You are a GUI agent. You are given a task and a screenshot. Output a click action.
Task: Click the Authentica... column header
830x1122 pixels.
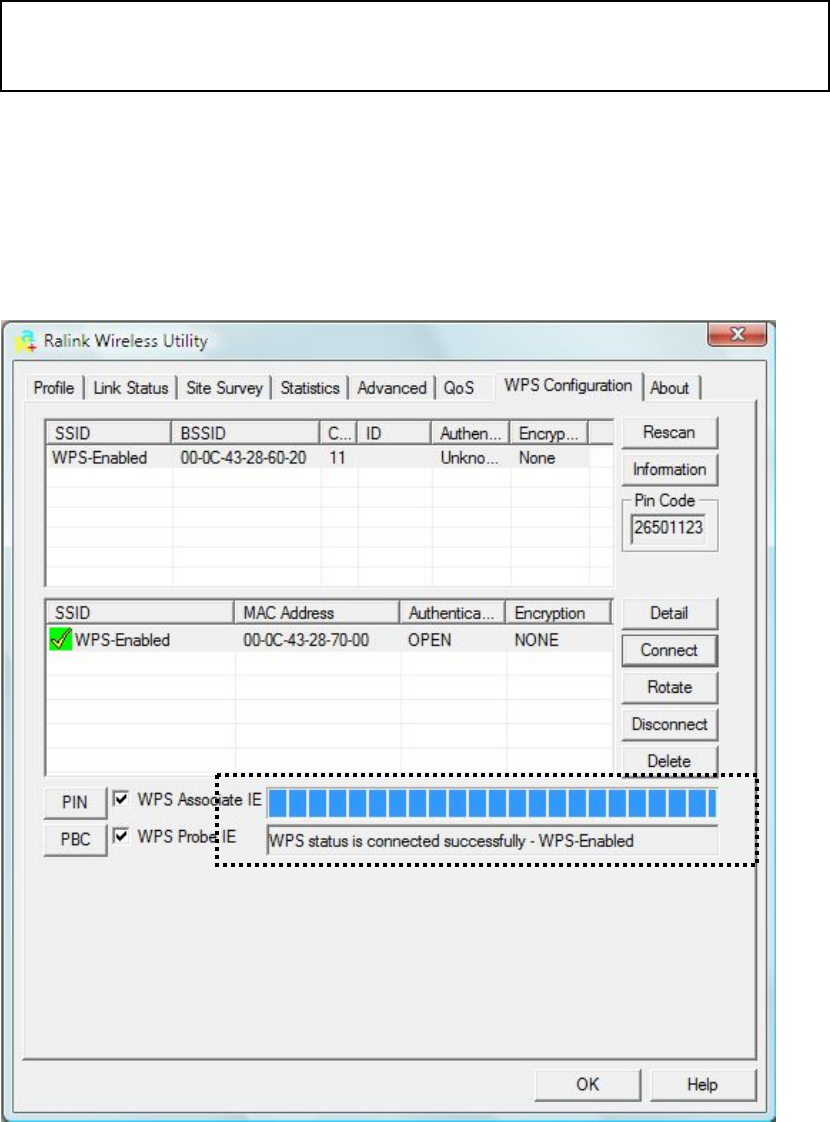(x=452, y=613)
